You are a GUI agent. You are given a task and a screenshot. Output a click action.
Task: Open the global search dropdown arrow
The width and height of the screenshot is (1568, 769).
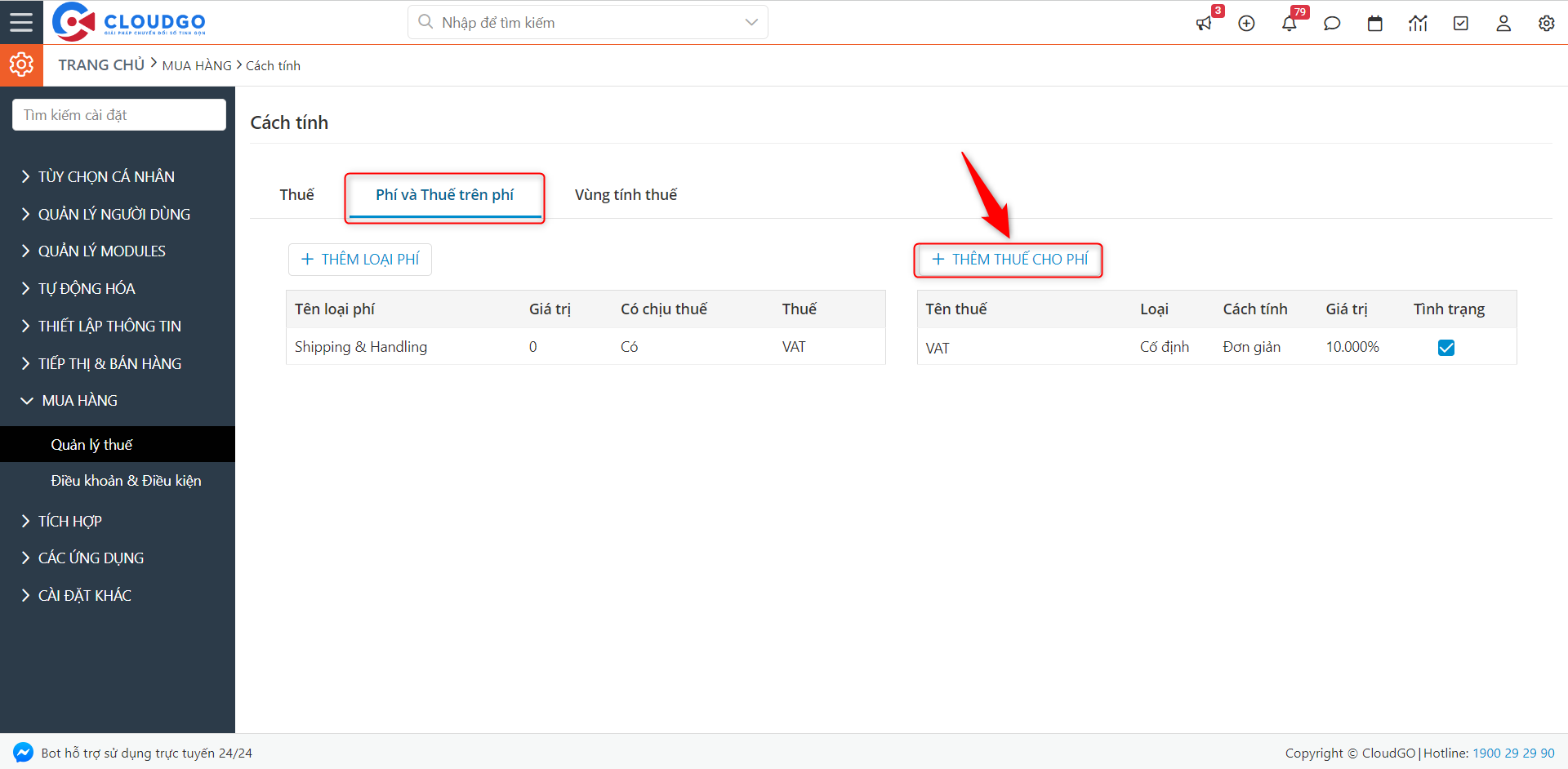(751, 23)
